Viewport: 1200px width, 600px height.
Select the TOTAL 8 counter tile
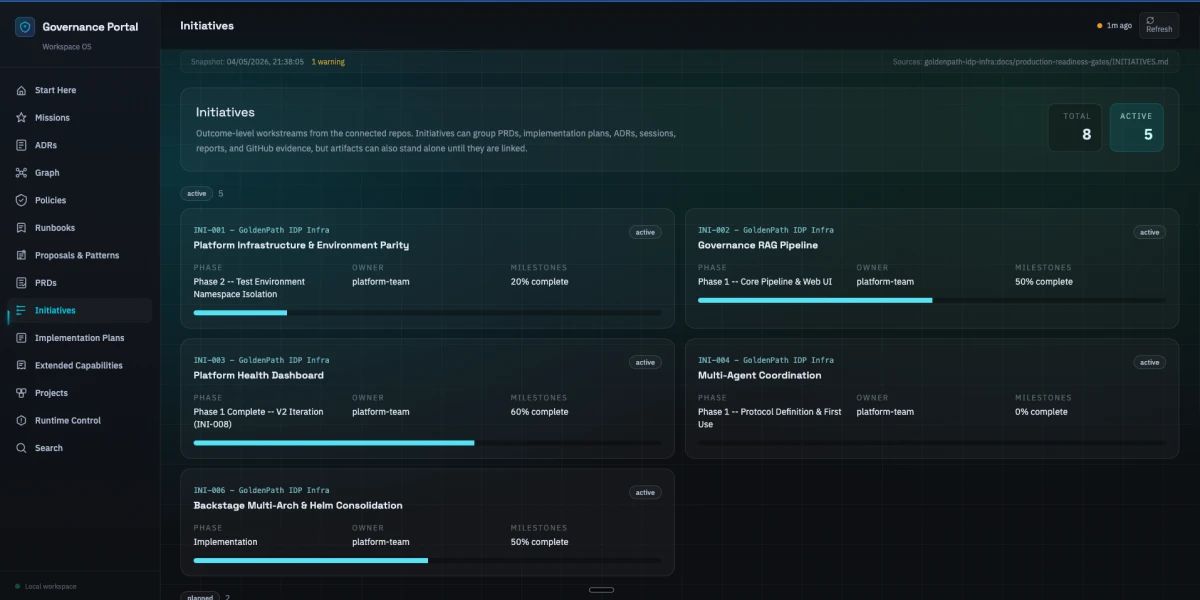tap(1075, 127)
